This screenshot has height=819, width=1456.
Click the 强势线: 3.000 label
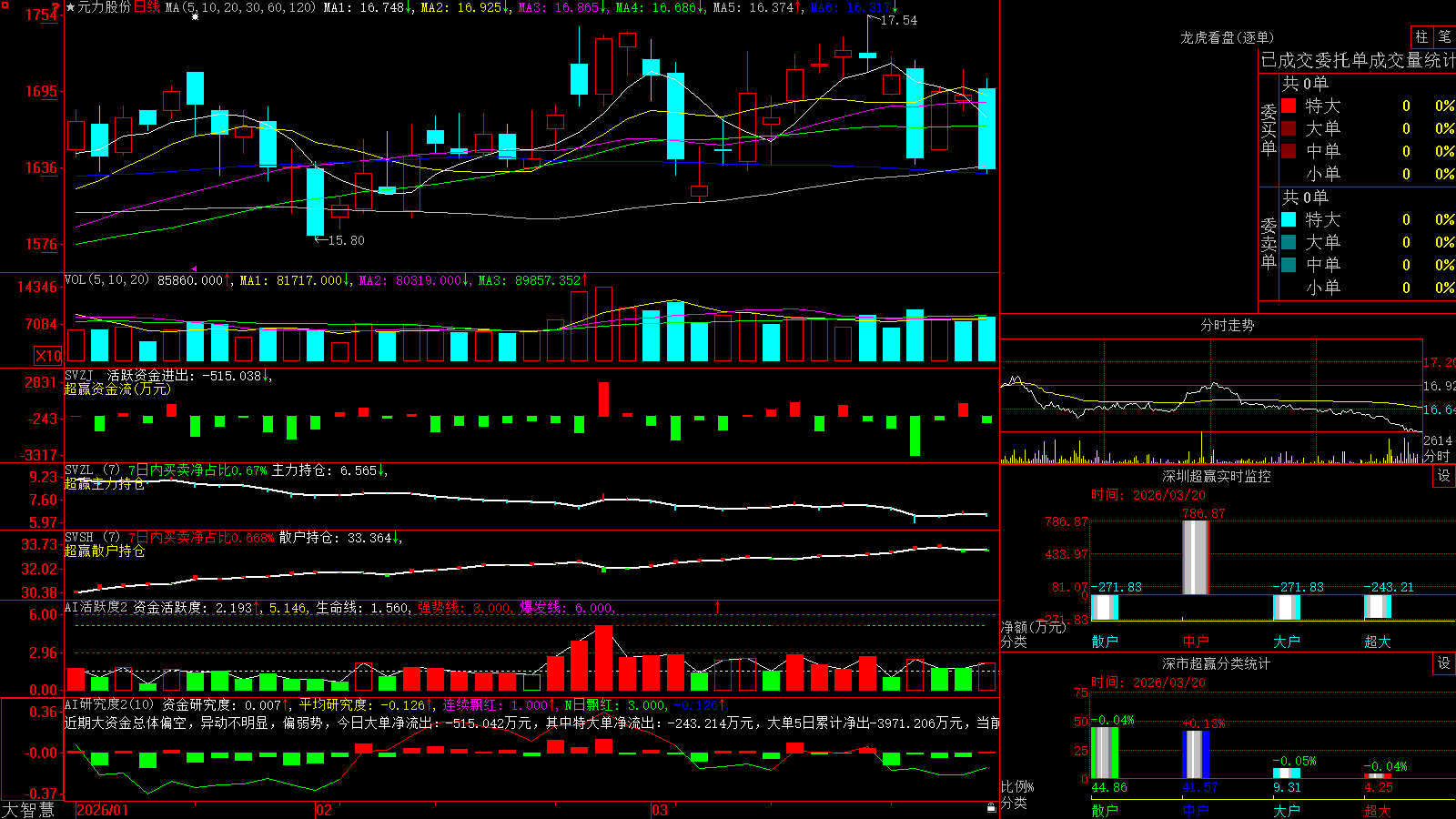pyautogui.click(x=464, y=607)
